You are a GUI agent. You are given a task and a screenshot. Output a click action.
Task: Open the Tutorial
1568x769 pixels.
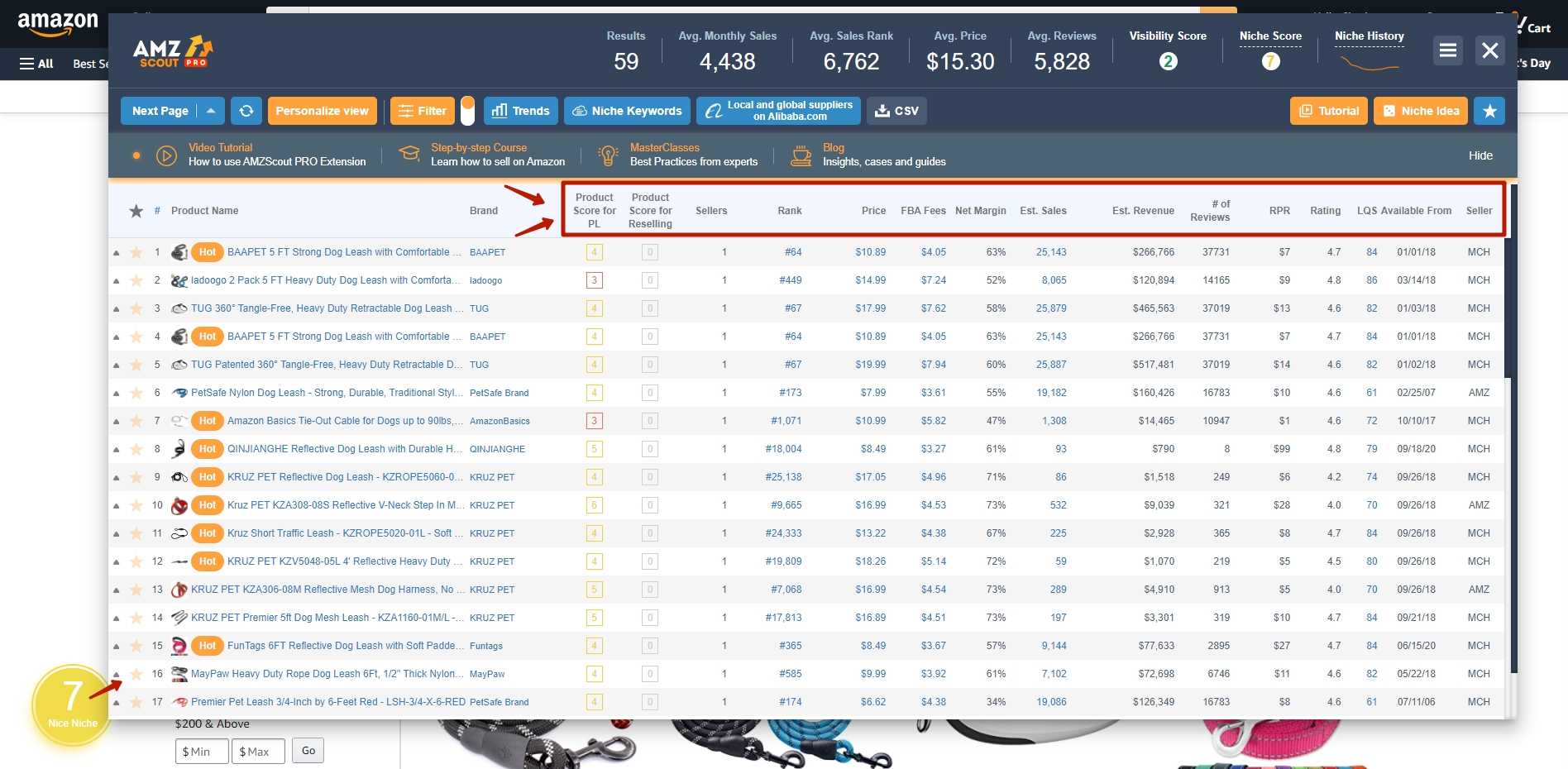(1329, 111)
